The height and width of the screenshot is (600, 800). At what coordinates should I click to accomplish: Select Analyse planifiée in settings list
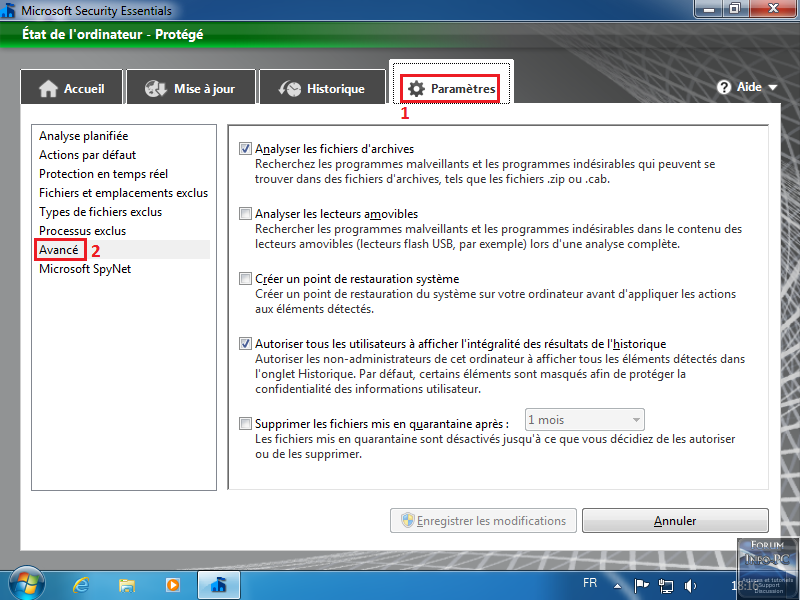click(x=84, y=136)
